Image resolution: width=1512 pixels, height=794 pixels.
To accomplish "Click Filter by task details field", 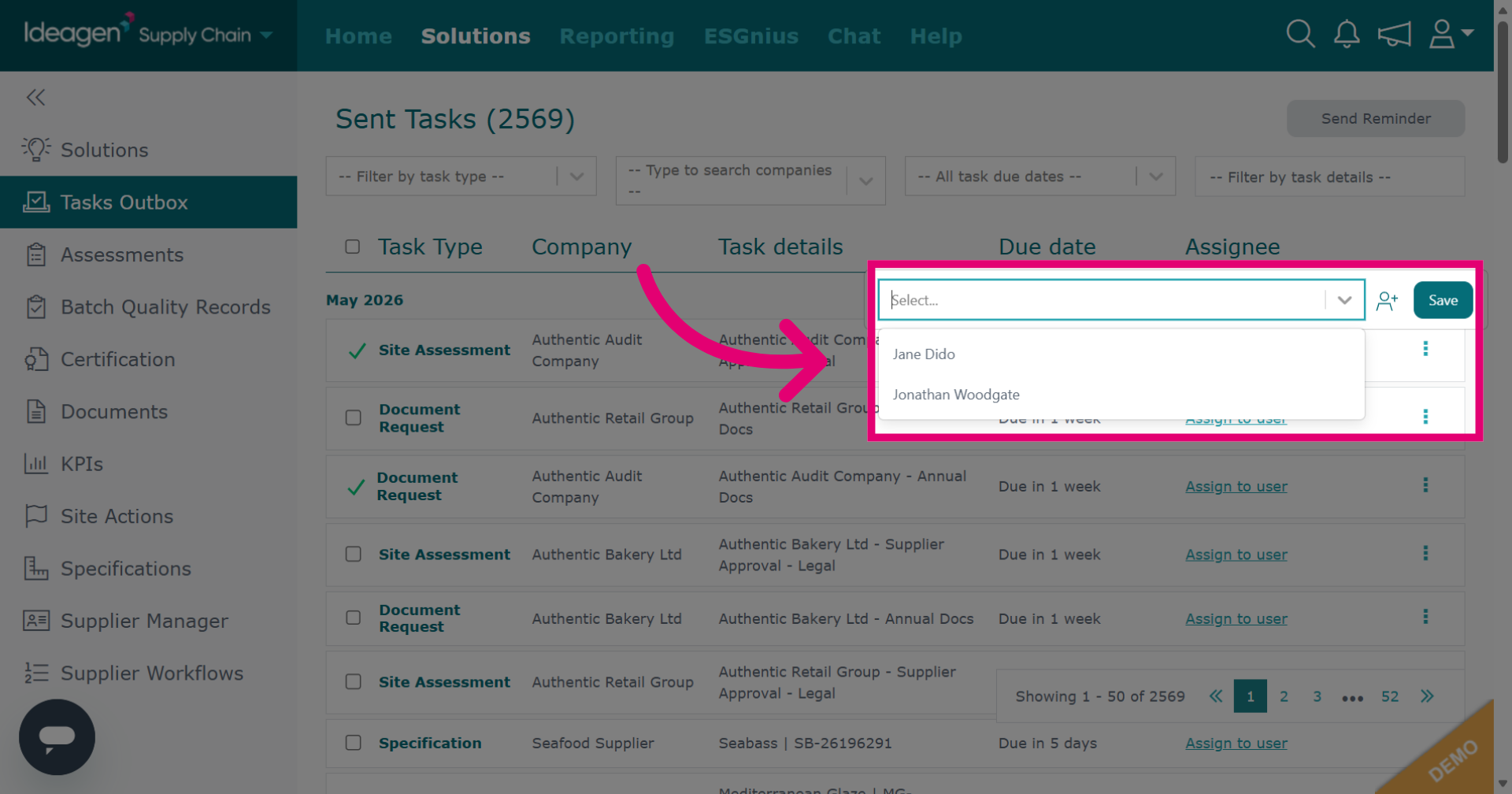I will tap(1329, 176).
